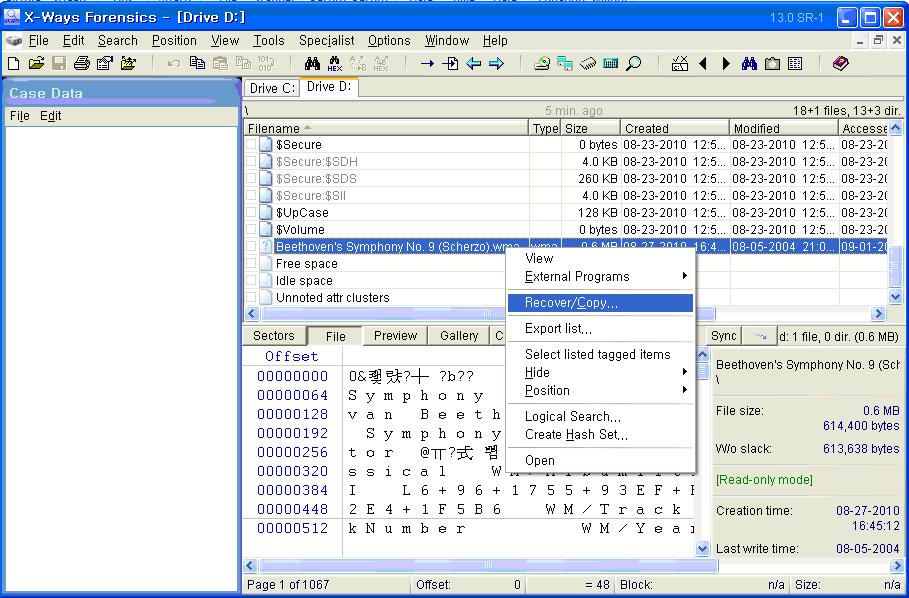Switch to the Drive C: tab
909x598 pixels.
coord(272,88)
